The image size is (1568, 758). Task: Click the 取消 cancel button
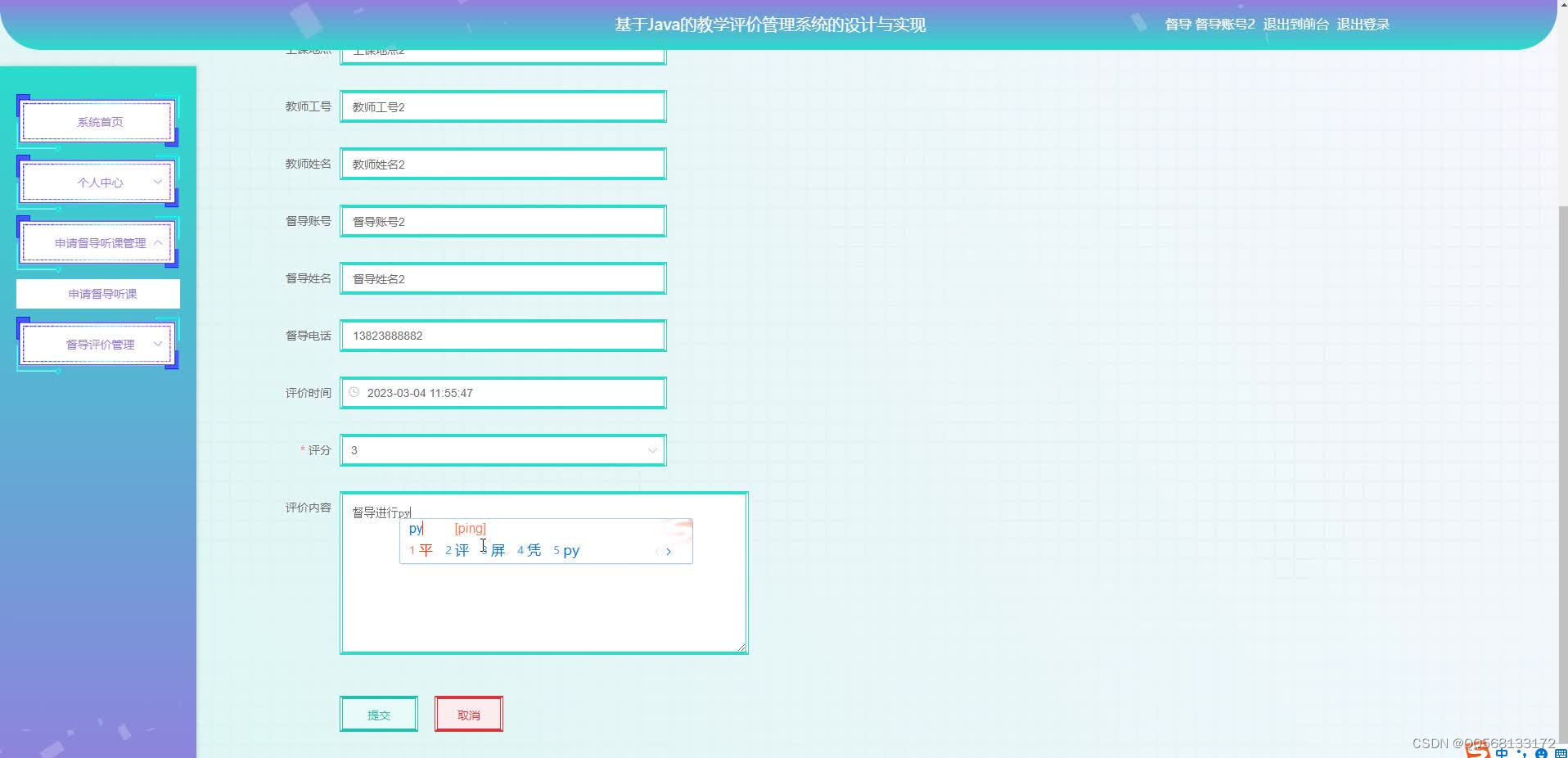(469, 715)
